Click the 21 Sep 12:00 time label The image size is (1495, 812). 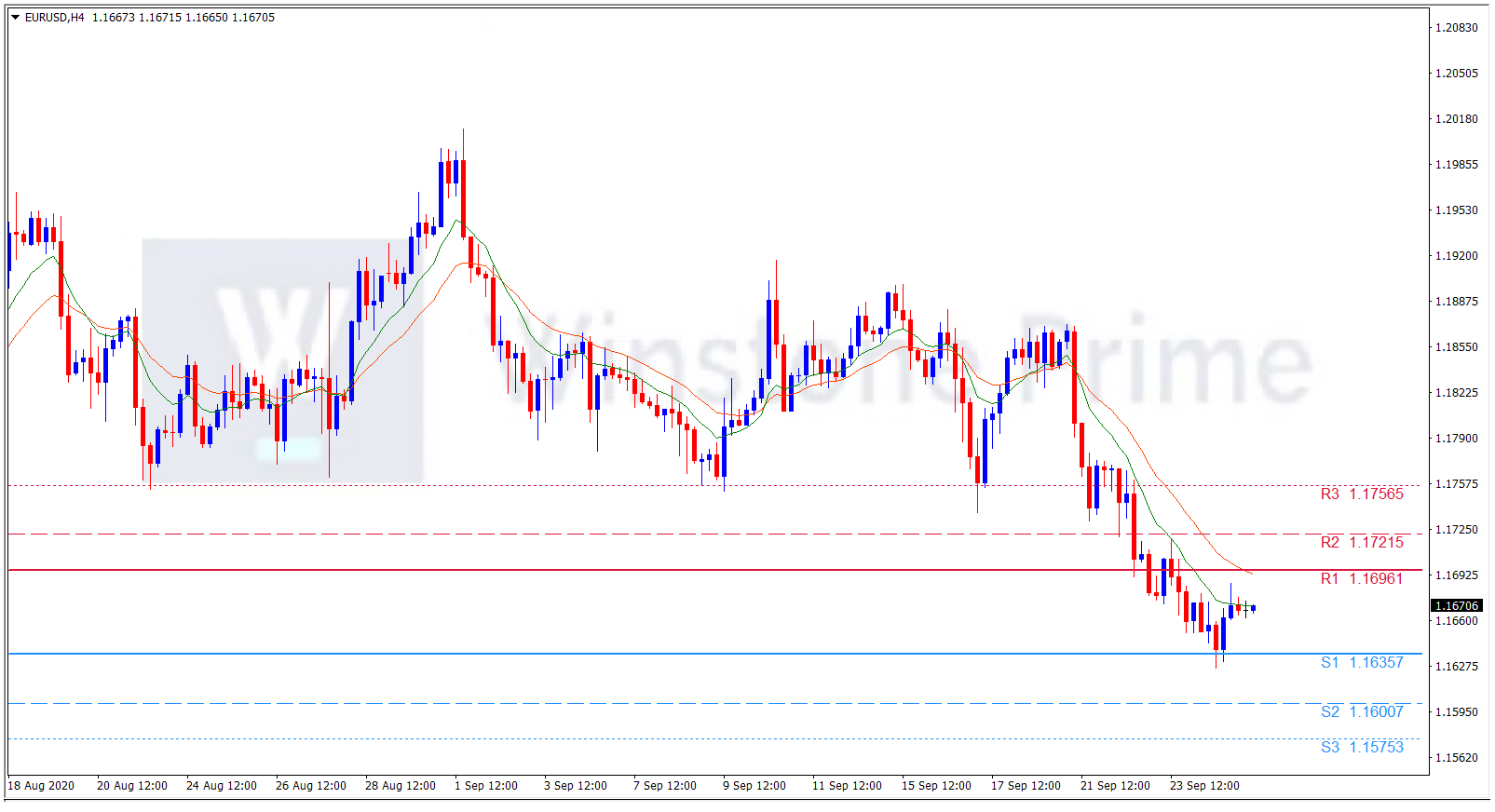pyautogui.click(x=1115, y=785)
